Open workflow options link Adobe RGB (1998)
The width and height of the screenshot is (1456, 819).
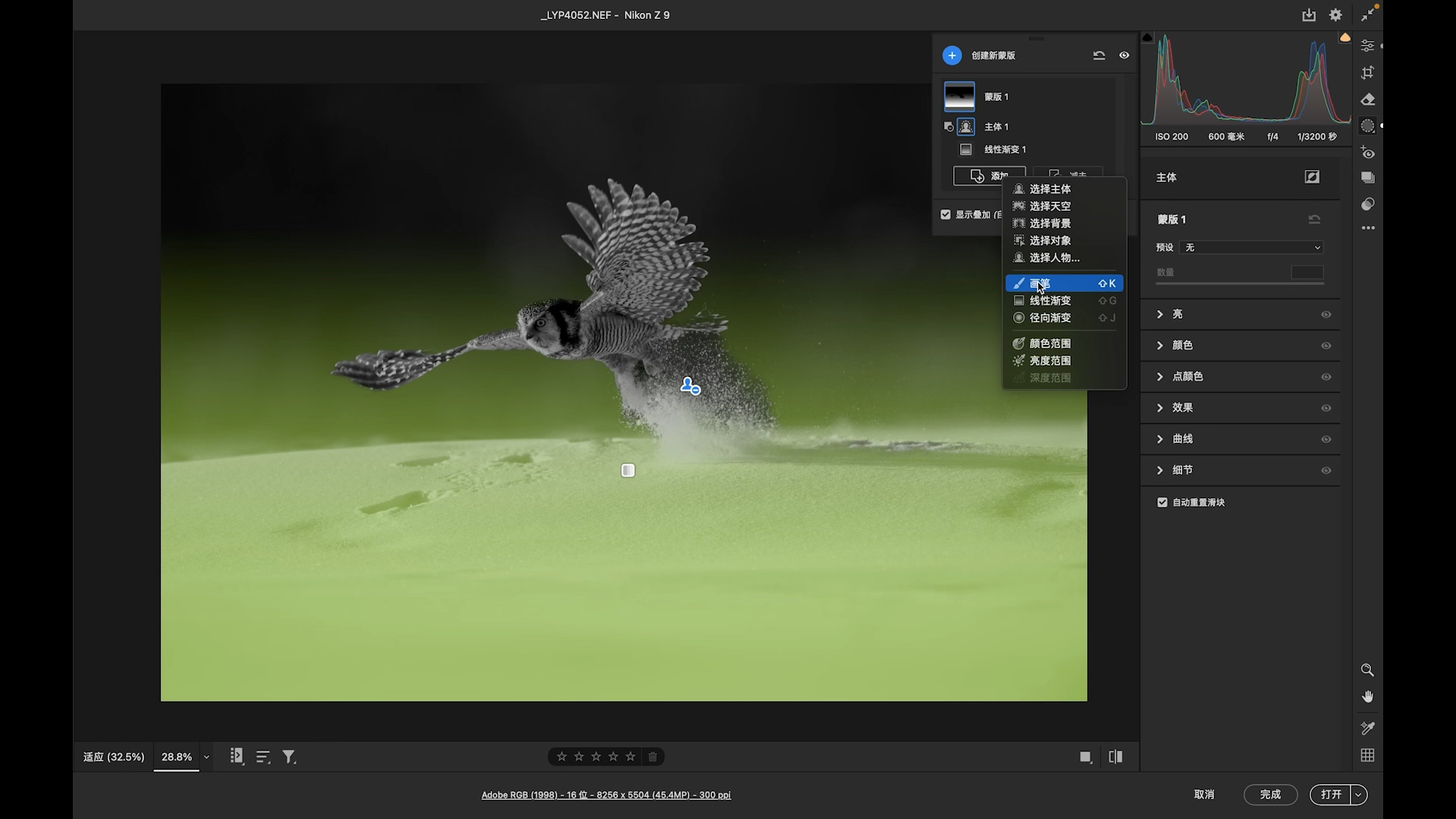(606, 795)
